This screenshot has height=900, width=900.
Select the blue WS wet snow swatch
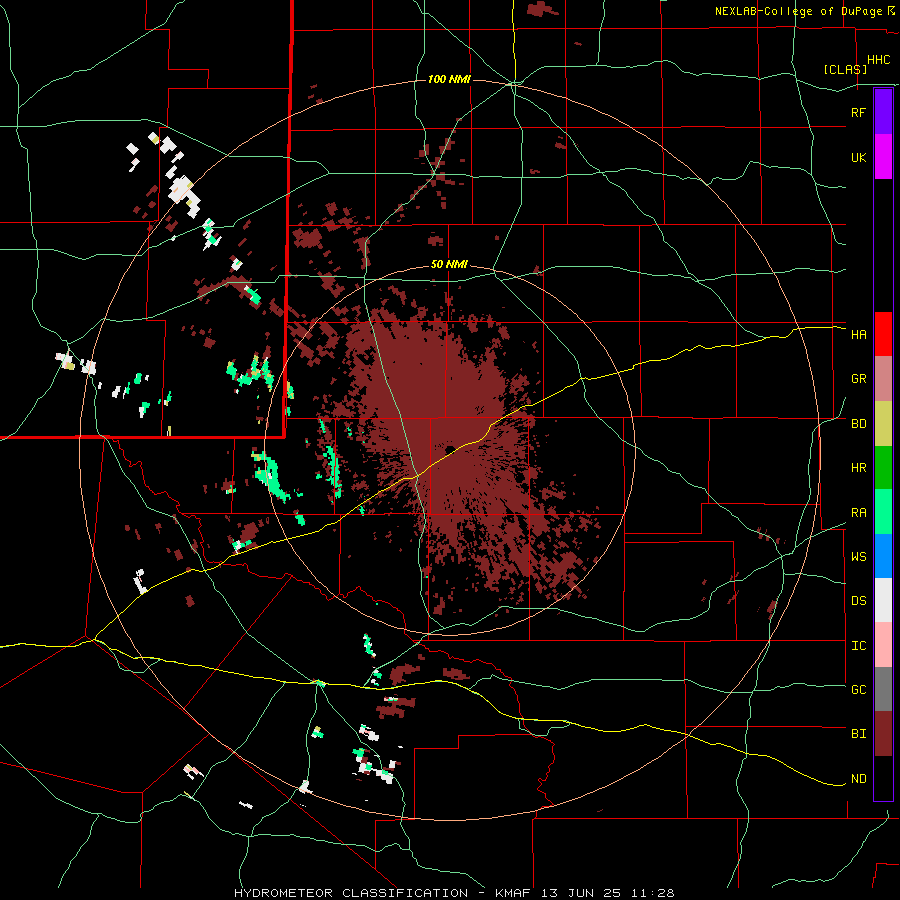[x=883, y=556]
